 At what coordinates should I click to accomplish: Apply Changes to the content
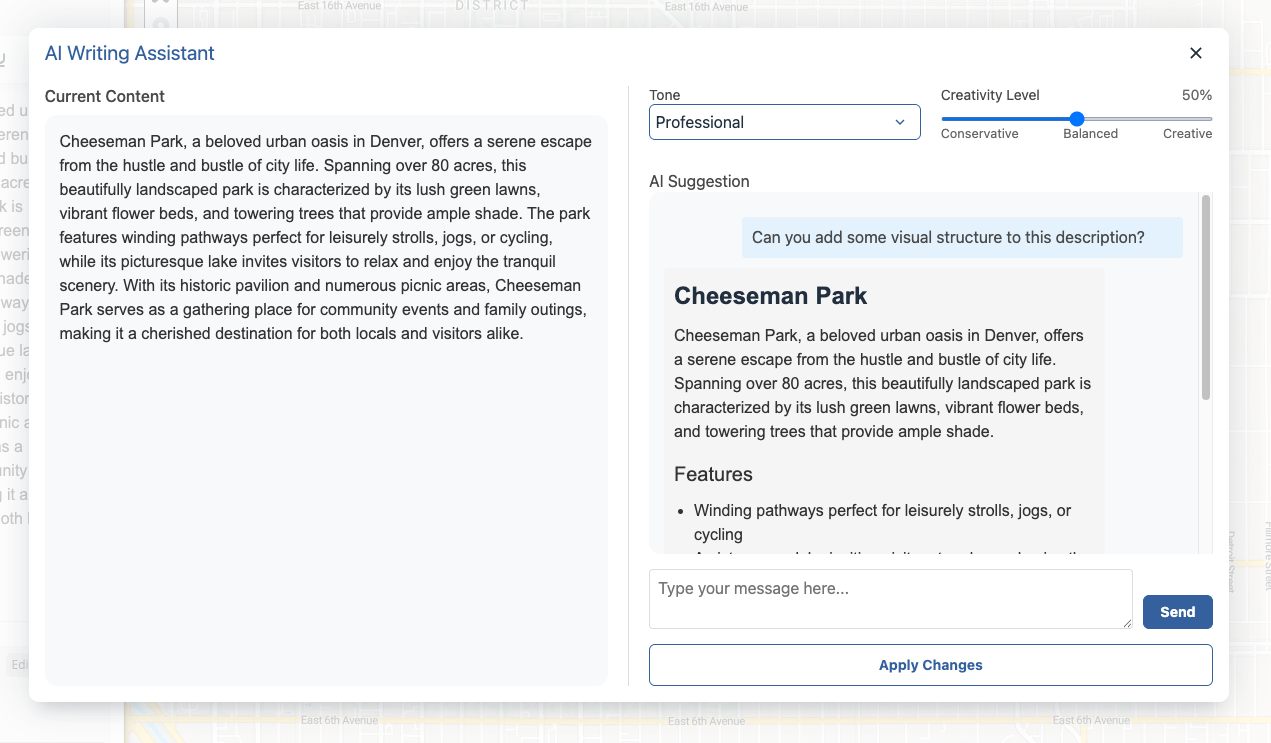coord(931,665)
